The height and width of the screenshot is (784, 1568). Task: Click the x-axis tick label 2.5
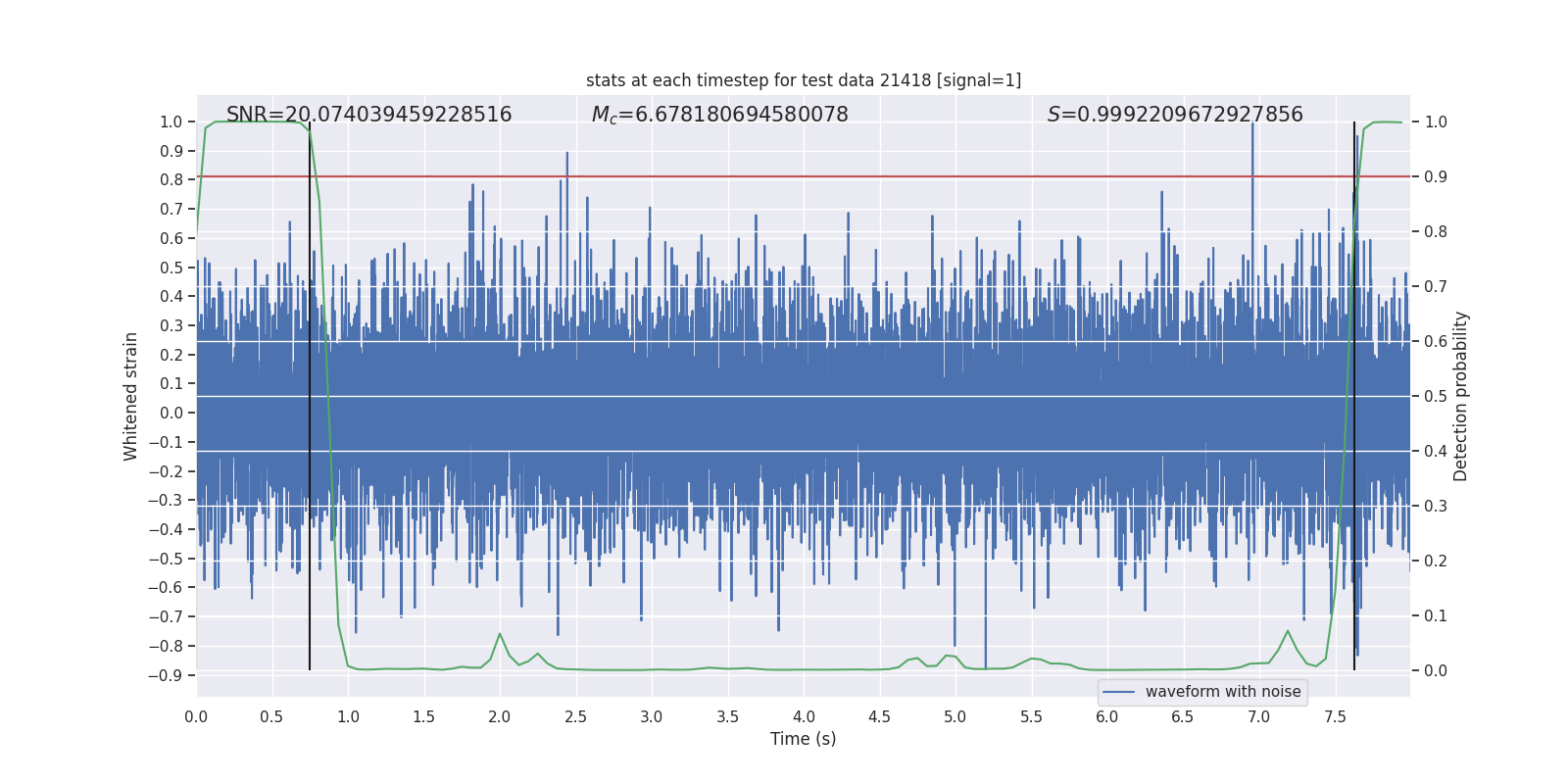575,716
